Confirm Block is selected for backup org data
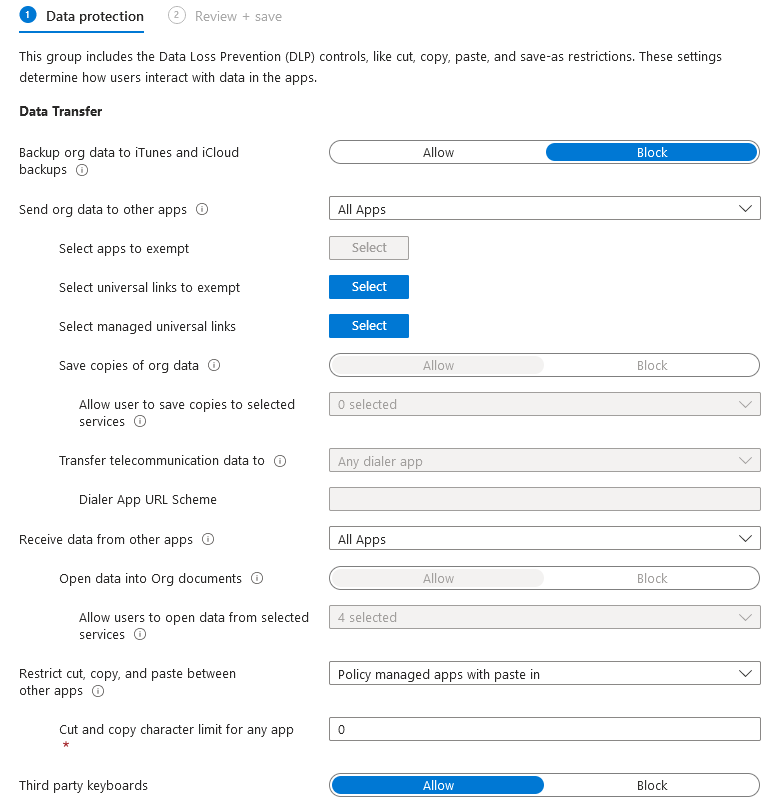The height and width of the screenshot is (806, 780). 652,152
